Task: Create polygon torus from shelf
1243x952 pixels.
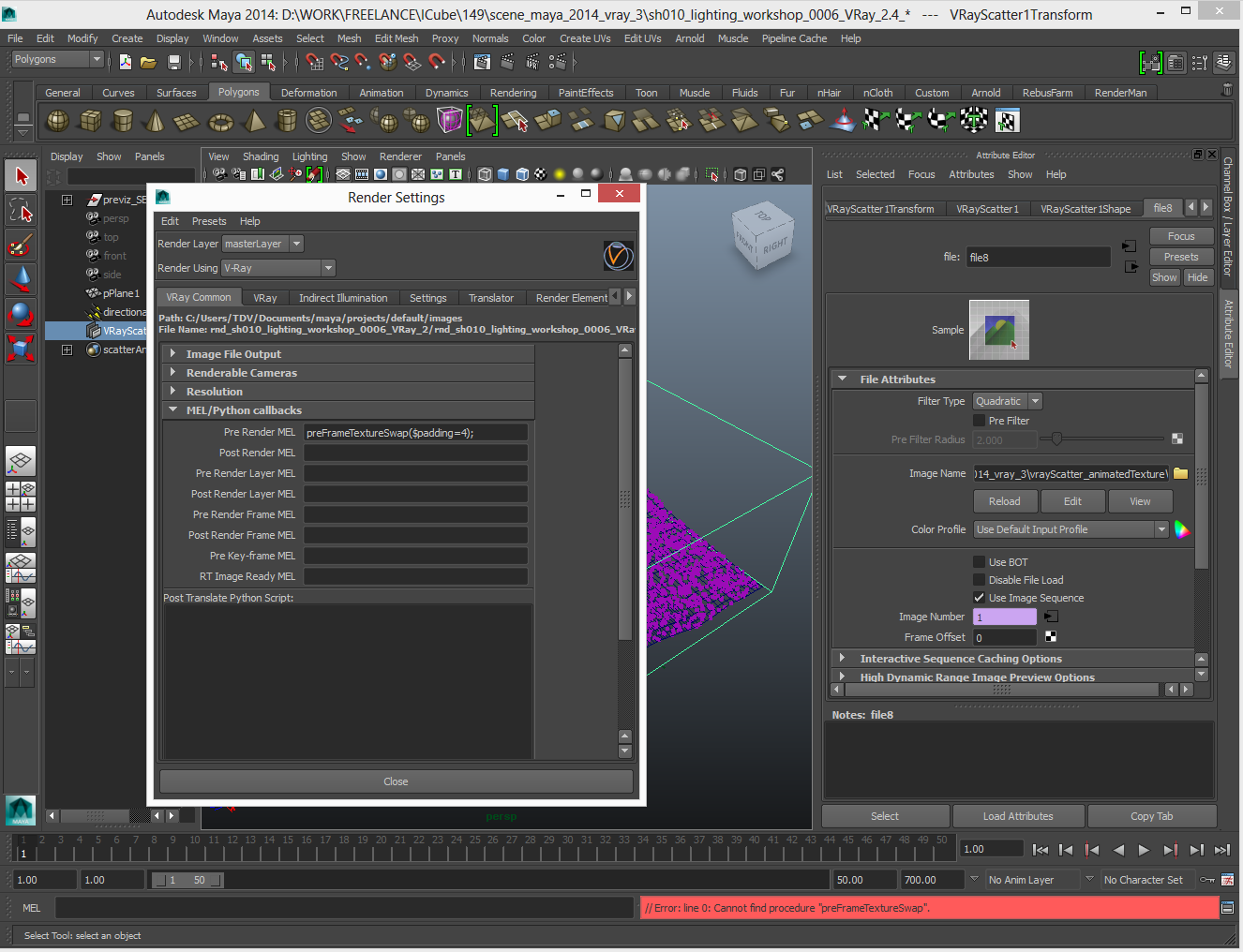Action: [220, 121]
